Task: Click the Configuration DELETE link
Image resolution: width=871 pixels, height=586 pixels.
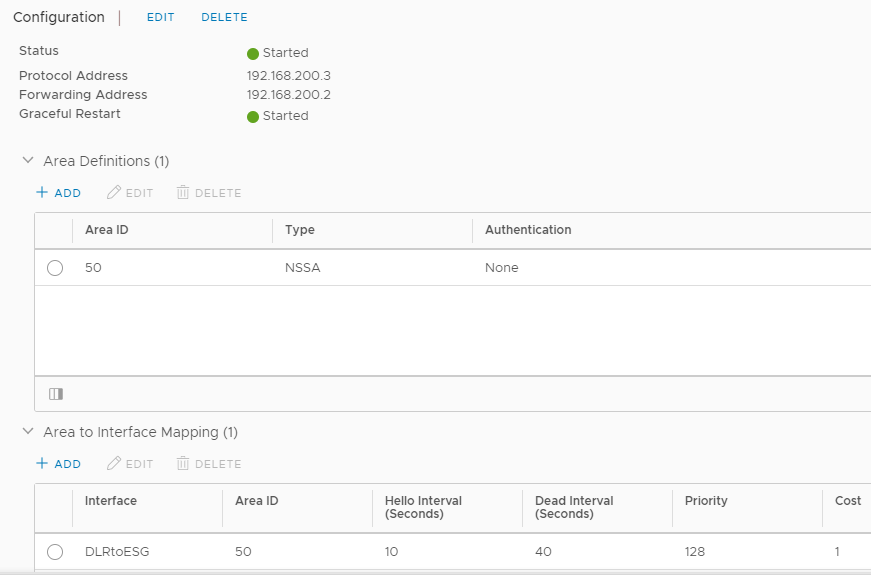Action: pyautogui.click(x=224, y=17)
